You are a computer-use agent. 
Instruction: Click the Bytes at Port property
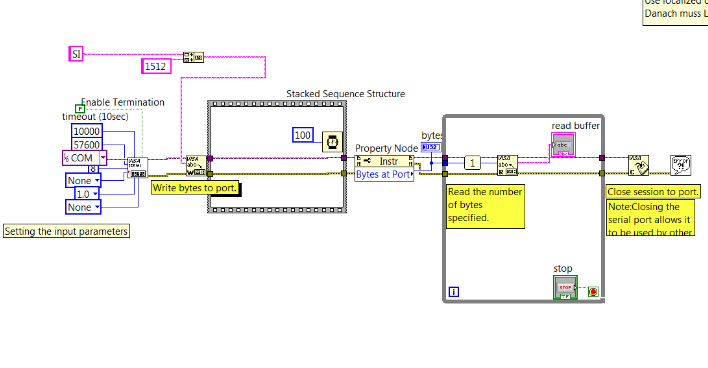(x=384, y=174)
